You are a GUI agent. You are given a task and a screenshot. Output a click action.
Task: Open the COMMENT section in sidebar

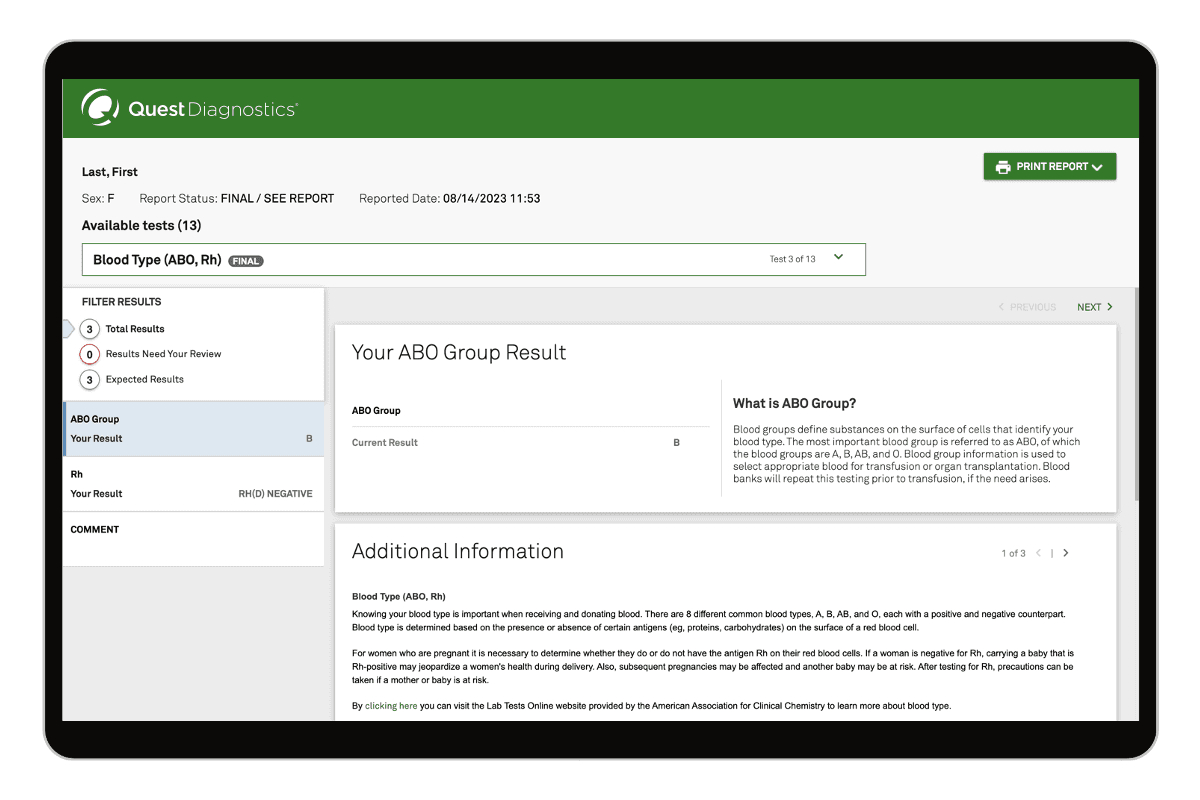point(95,530)
